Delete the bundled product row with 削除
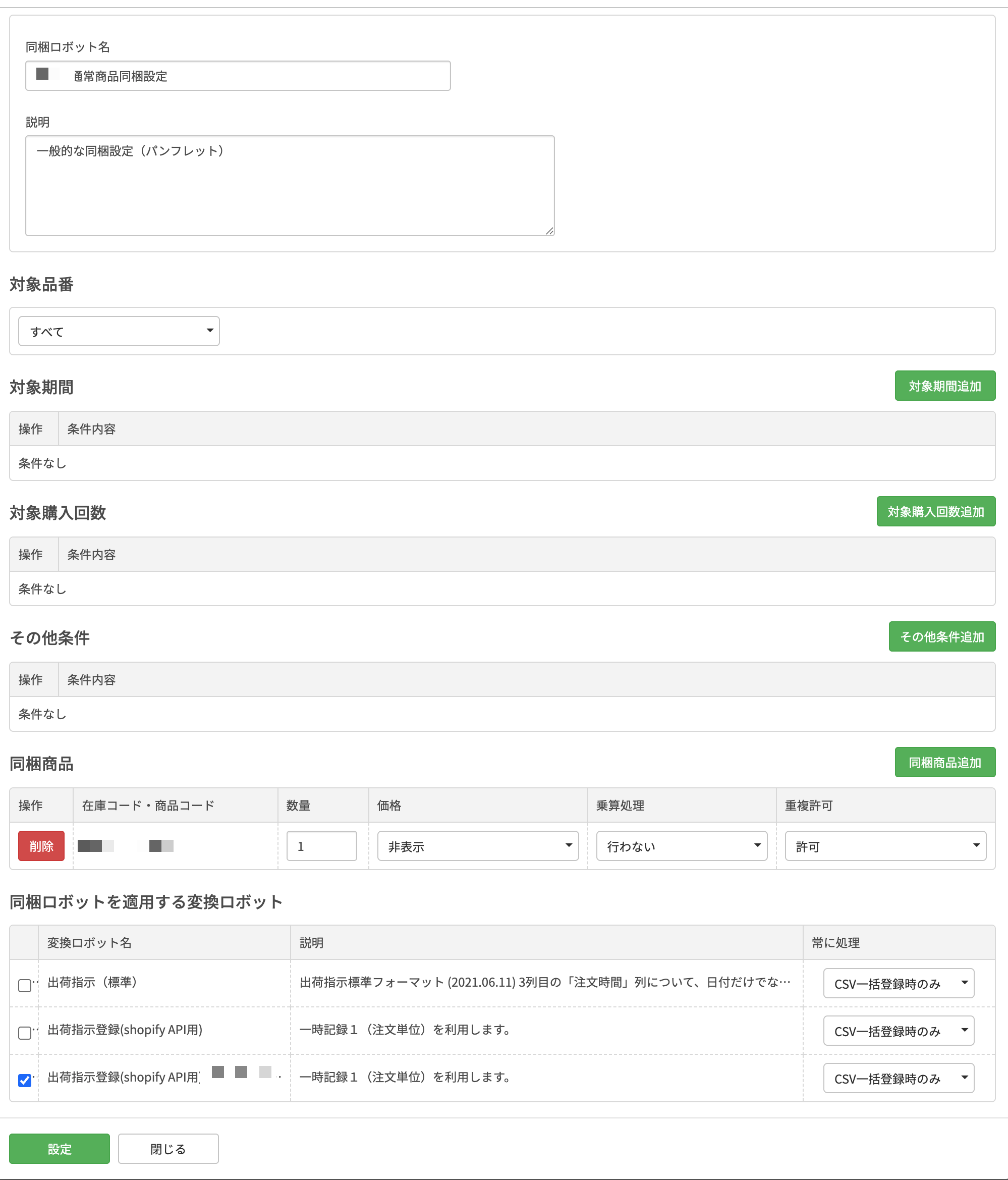 click(41, 846)
